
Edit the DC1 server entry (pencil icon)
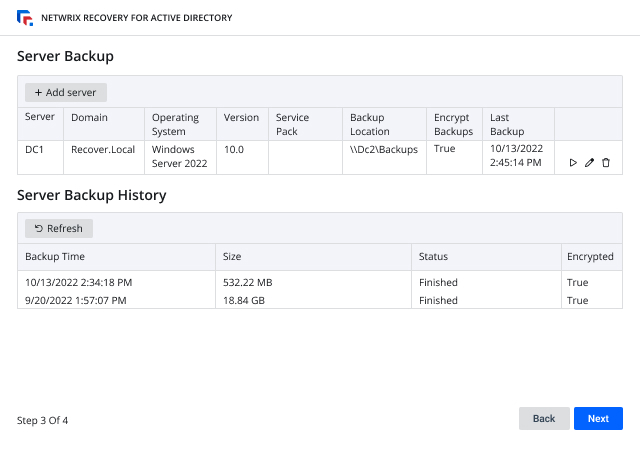(589, 163)
